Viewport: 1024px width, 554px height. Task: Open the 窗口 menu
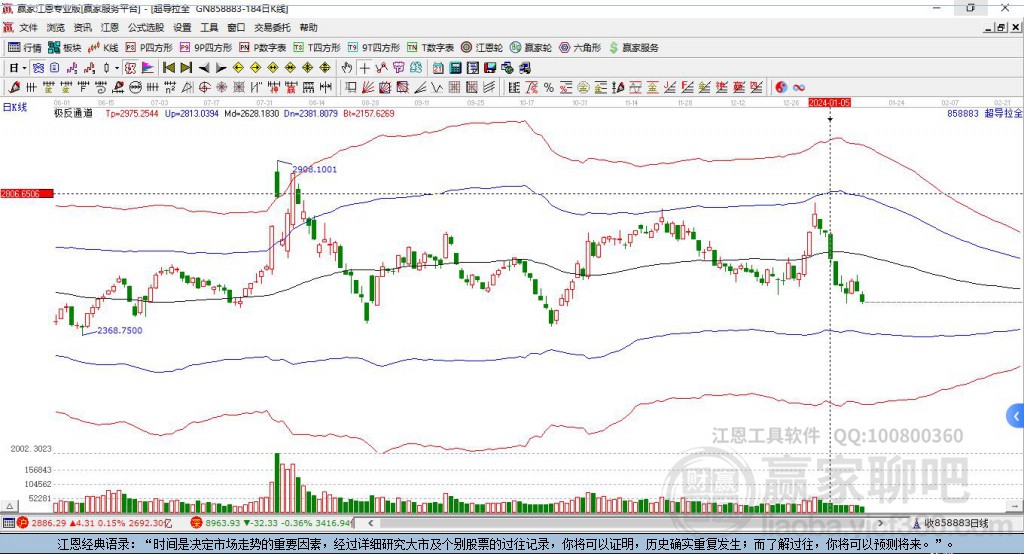coord(236,27)
